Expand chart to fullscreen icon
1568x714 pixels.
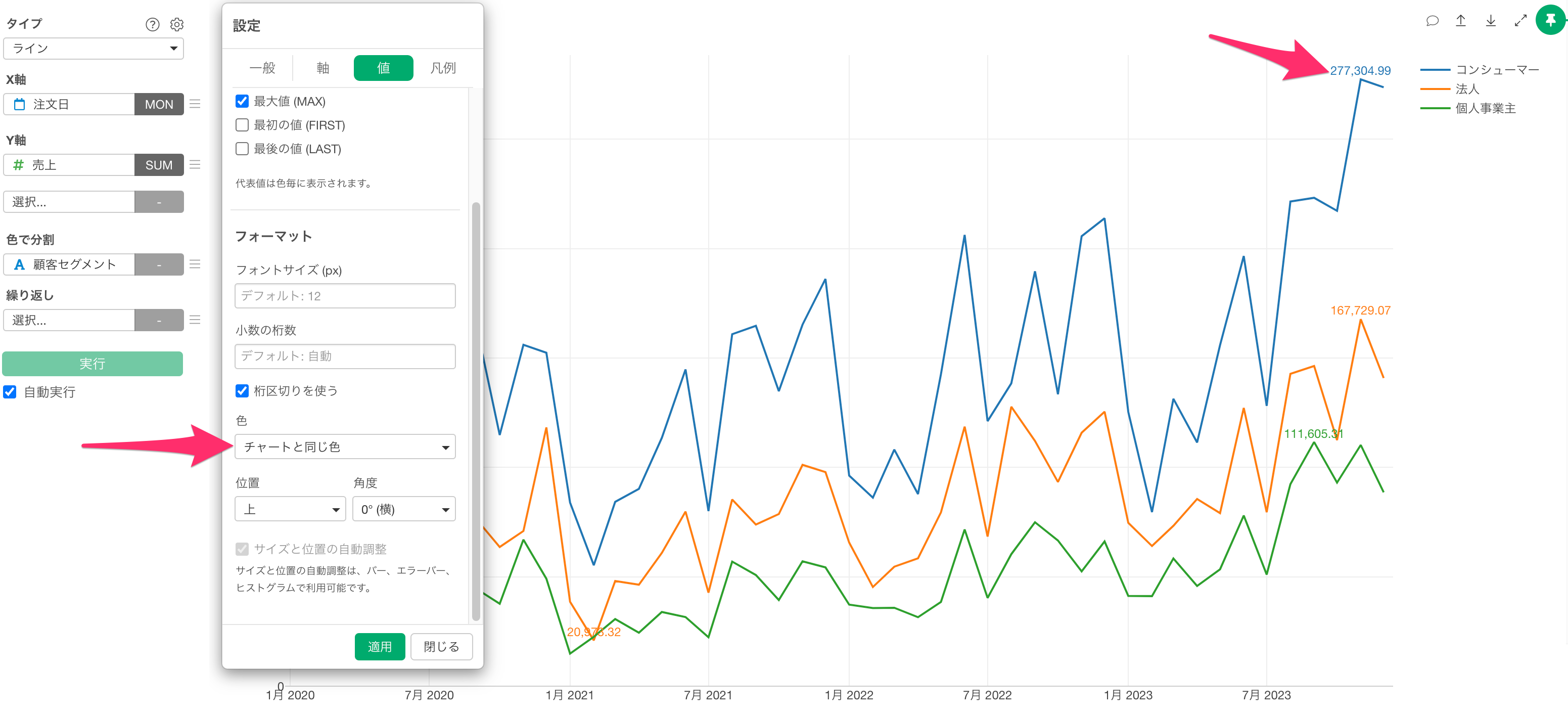point(1520,21)
